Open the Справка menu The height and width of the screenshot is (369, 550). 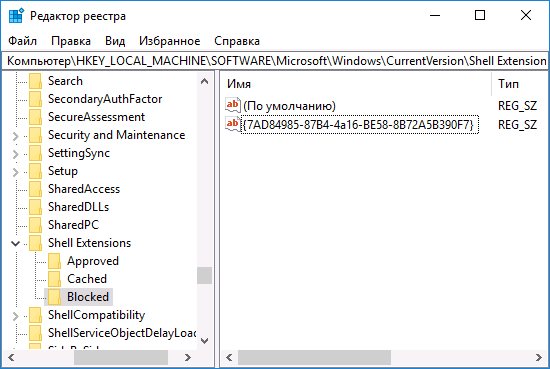(237, 41)
